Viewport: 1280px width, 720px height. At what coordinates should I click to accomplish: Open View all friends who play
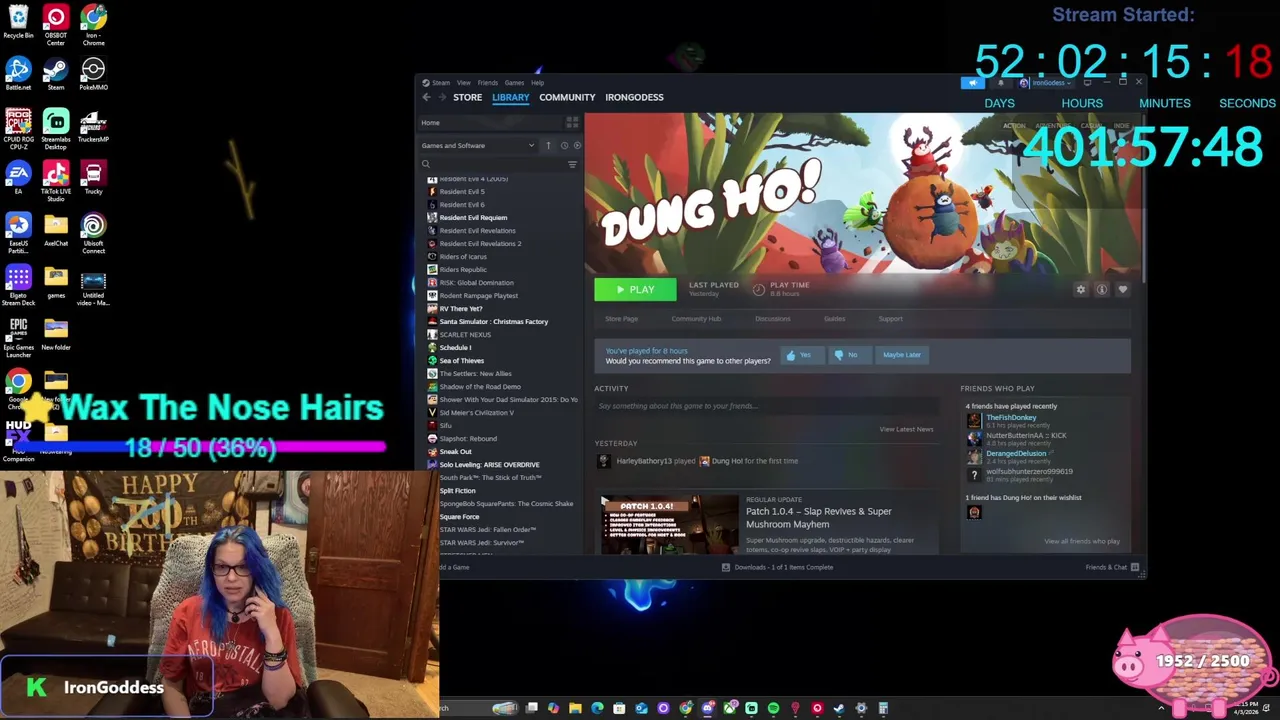[1082, 542]
